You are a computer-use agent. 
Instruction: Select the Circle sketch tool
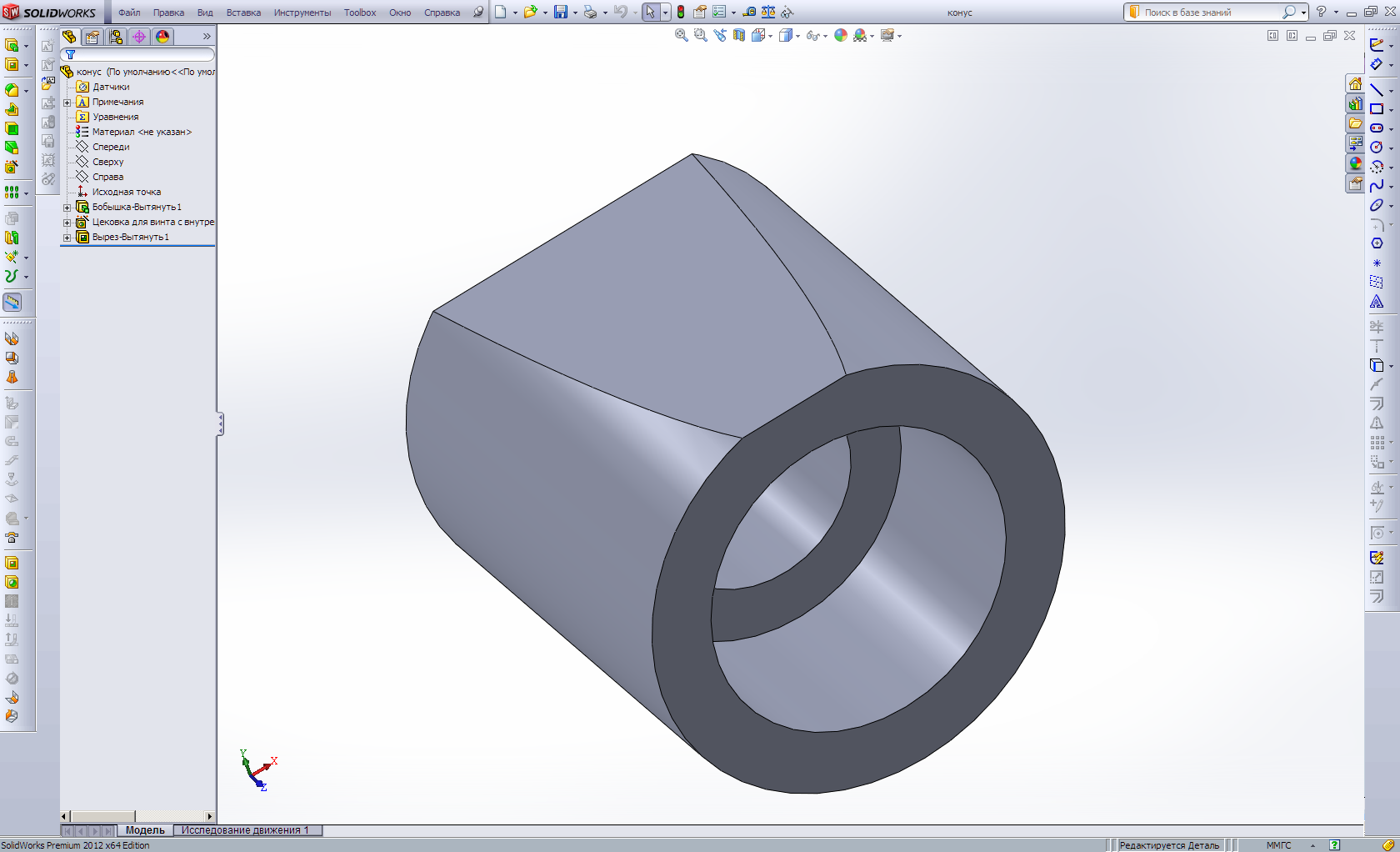pyautogui.click(x=1377, y=148)
